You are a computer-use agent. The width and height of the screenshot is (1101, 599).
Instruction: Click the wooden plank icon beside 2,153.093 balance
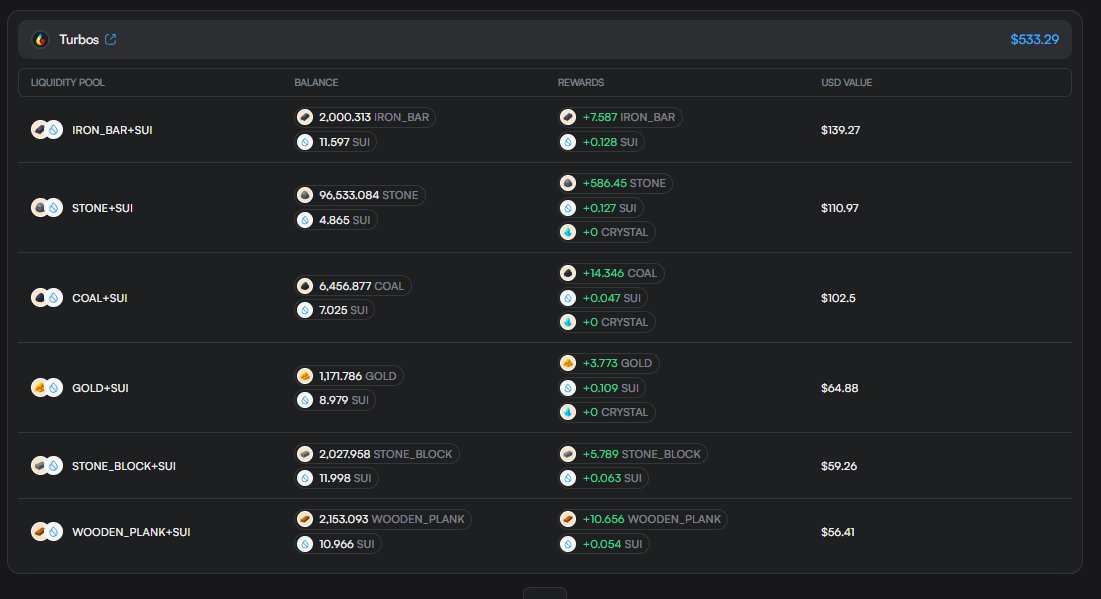(305, 519)
